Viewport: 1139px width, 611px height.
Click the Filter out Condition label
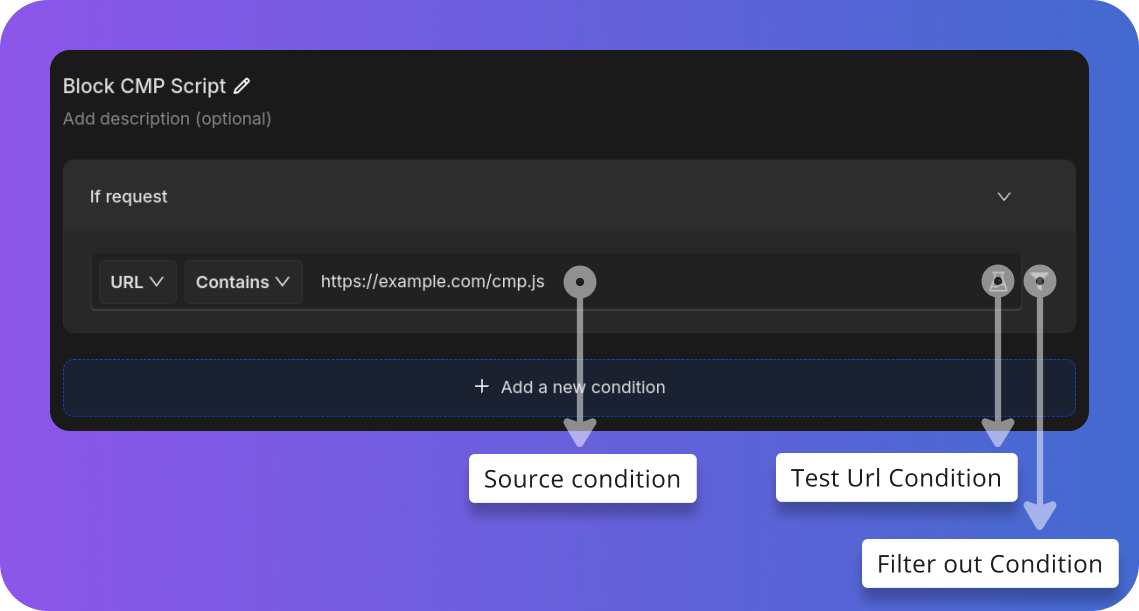989,563
